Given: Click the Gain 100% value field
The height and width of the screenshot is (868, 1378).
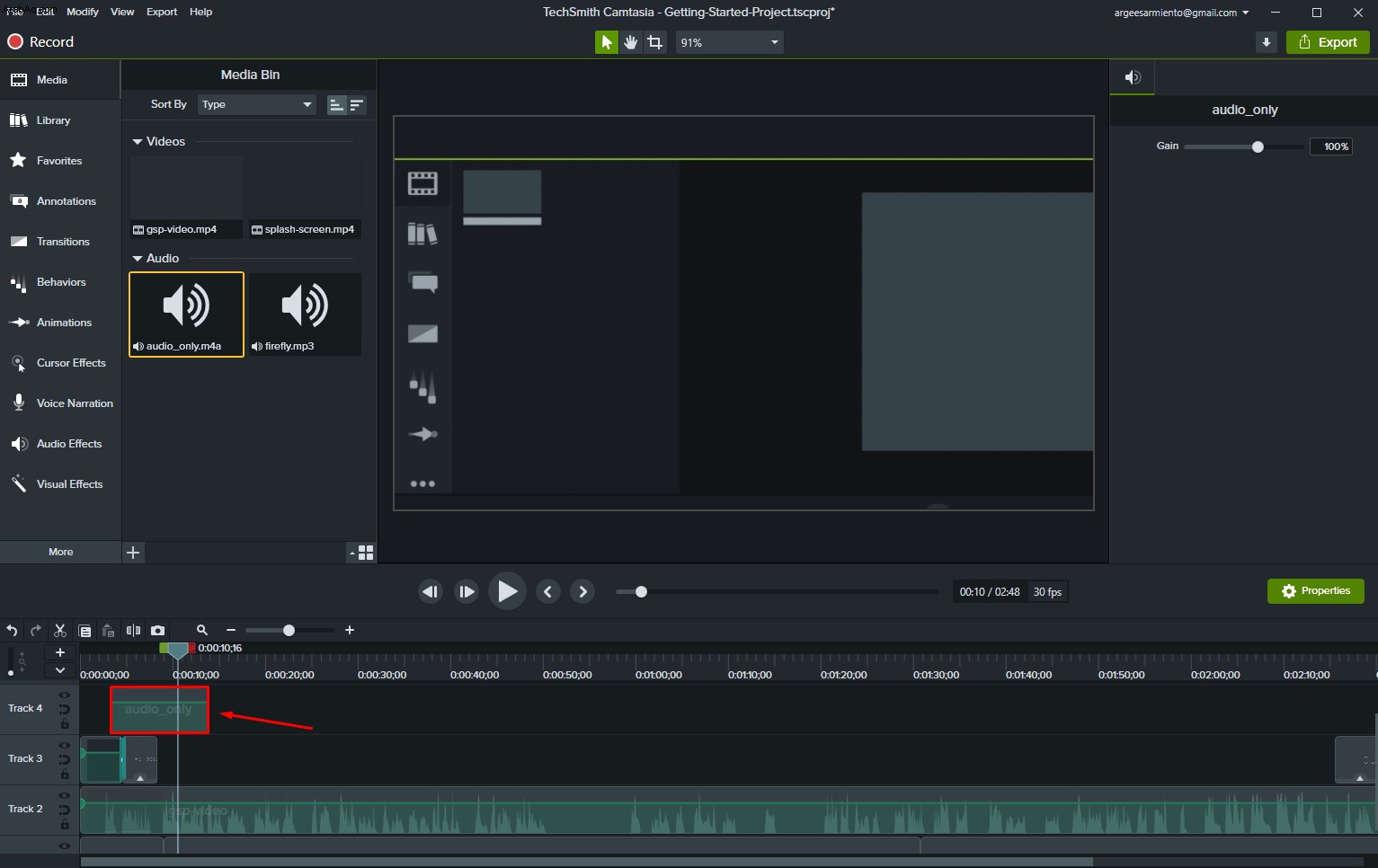Looking at the screenshot, I should pos(1331,146).
